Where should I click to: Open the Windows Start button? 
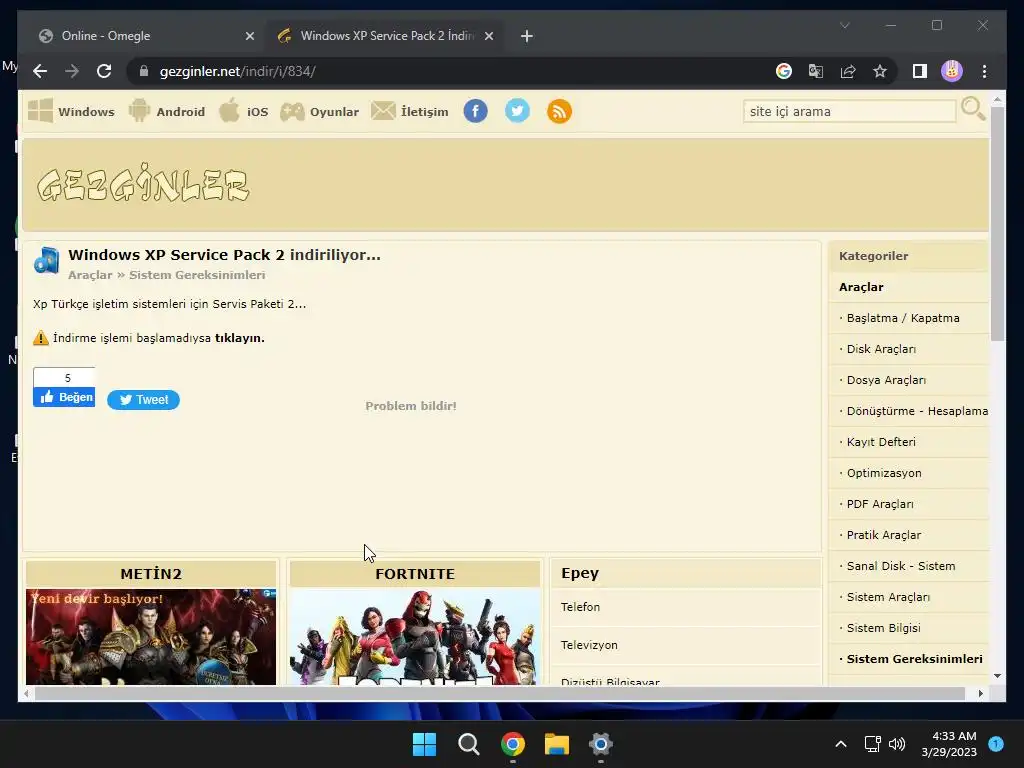coord(424,744)
